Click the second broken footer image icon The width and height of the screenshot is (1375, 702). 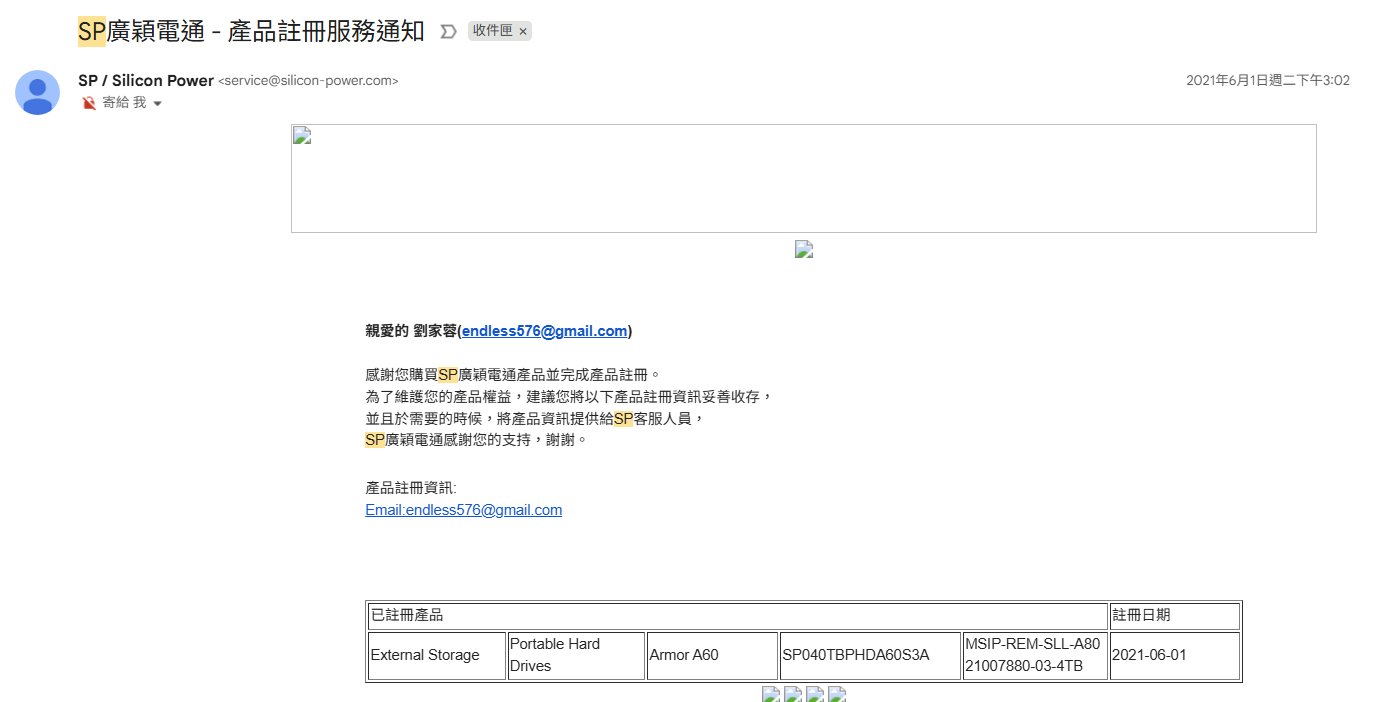793,694
